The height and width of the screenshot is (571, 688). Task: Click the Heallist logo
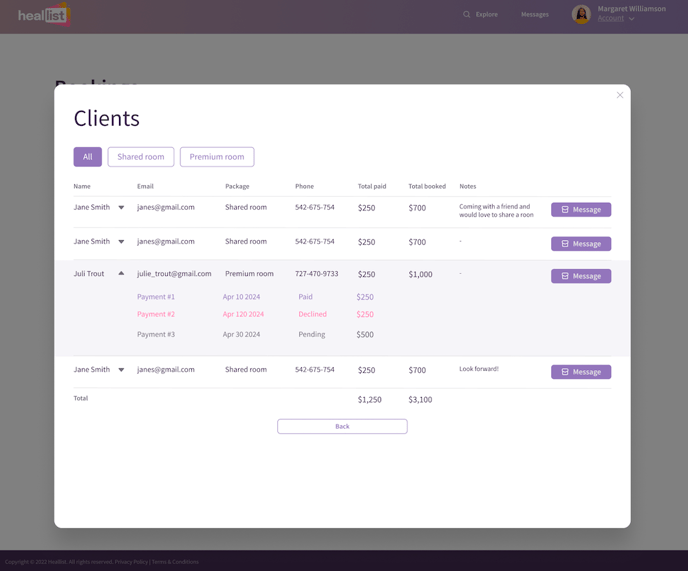[x=44, y=15]
